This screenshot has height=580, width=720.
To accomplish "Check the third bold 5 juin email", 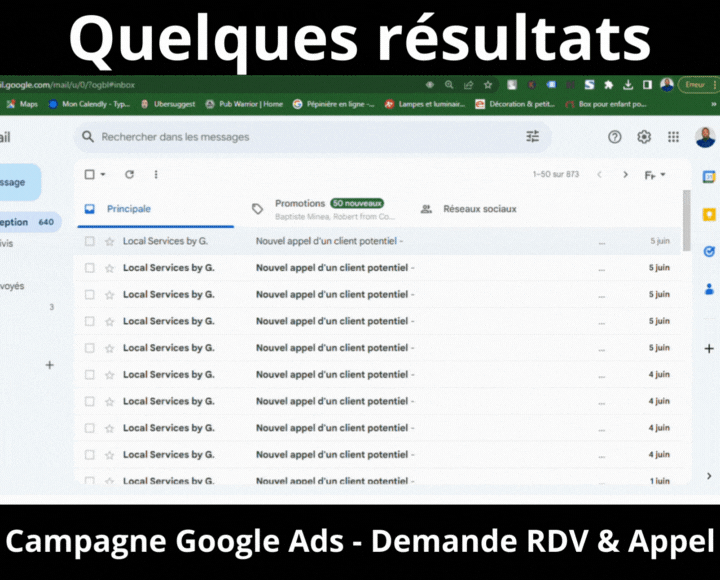I will [90, 321].
